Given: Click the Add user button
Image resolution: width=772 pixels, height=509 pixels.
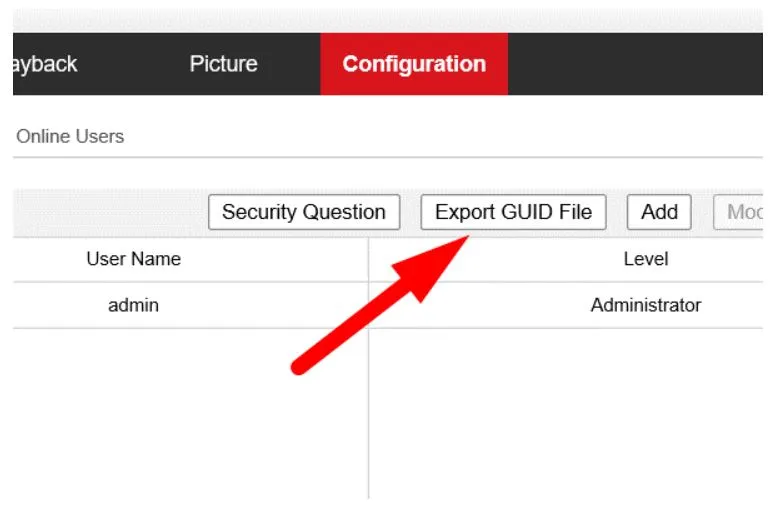Looking at the screenshot, I should 659,212.
